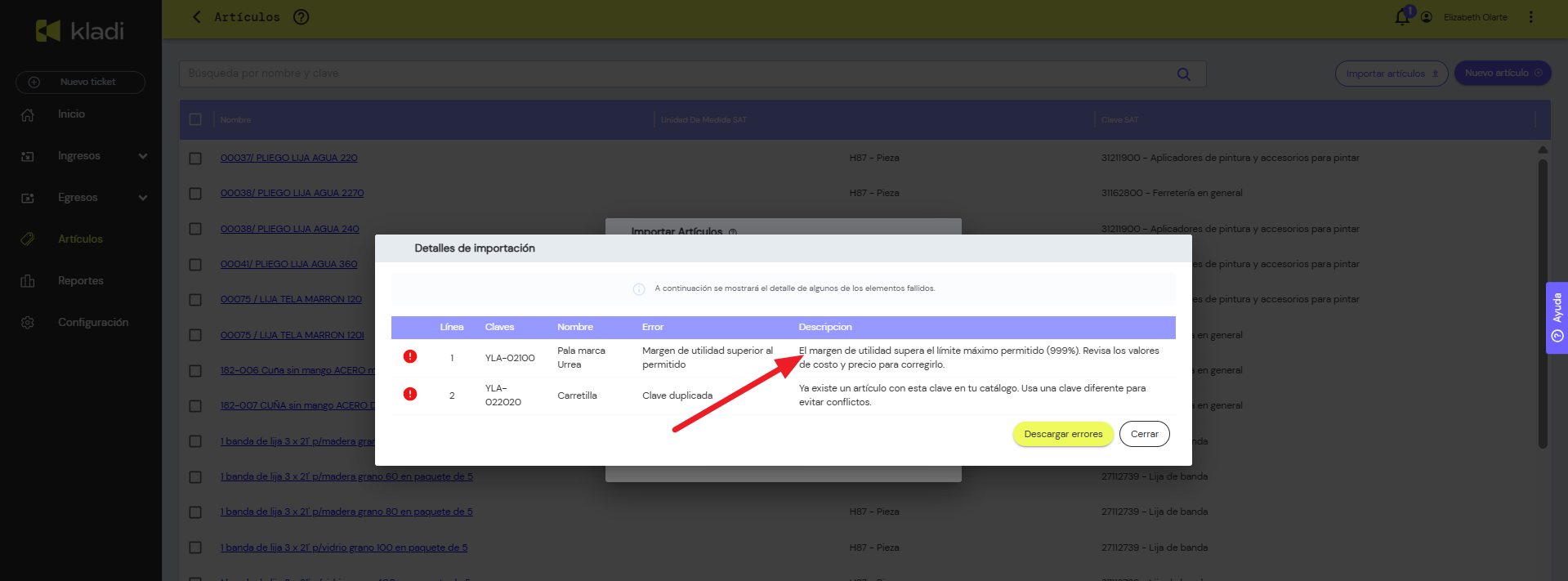The image size is (1568, 581).
Task: Click the Pala marca Urrea name cell
Action: tap(581, 358)
